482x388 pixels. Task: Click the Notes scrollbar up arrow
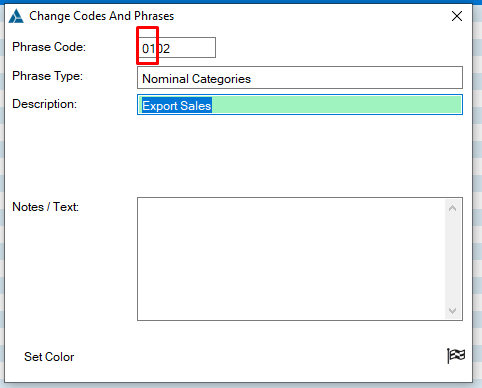pos(452,208)
